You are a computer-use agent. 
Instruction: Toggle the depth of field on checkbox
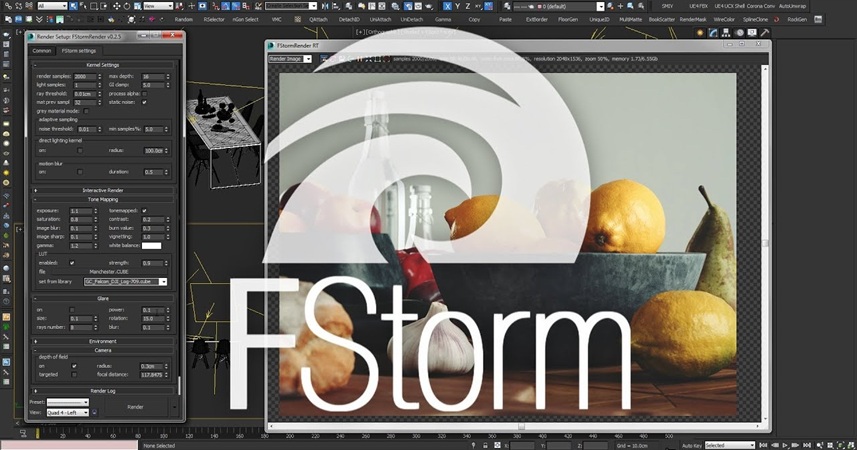point(74,366)
